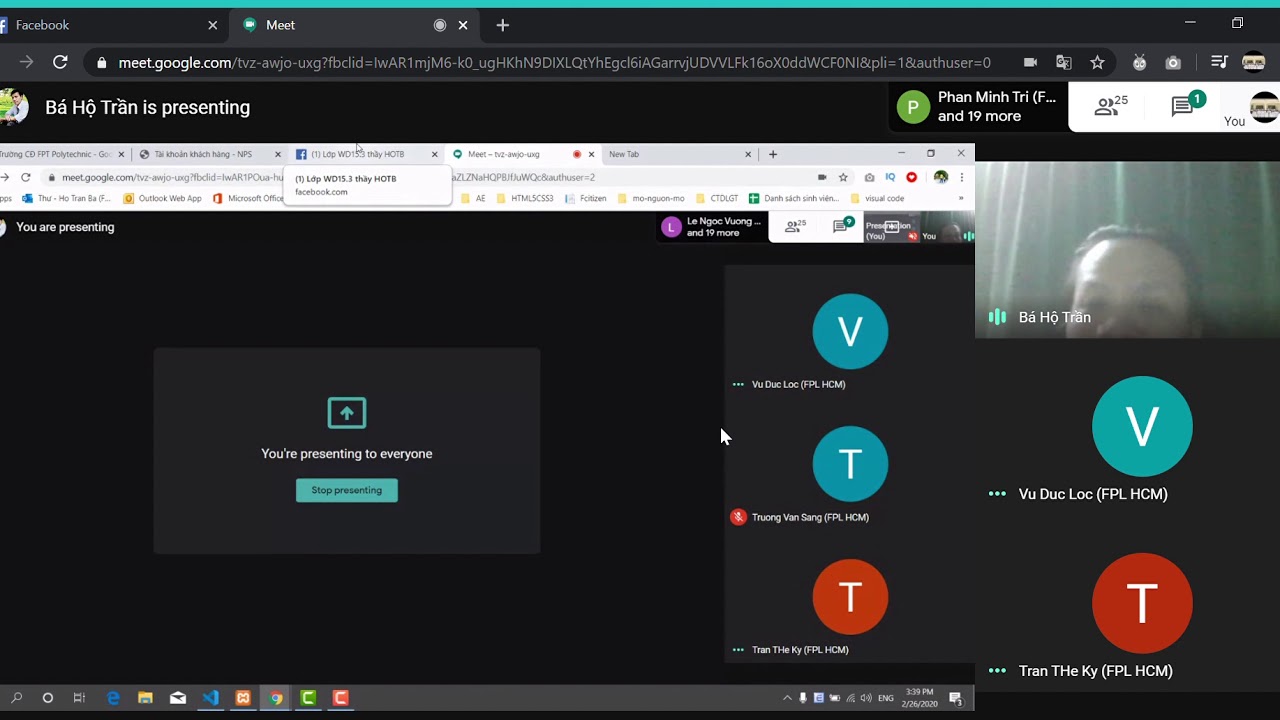The image size is (1280, 720).
Task: Open the notification center in taskbar
Action: (x=956, y=698)
